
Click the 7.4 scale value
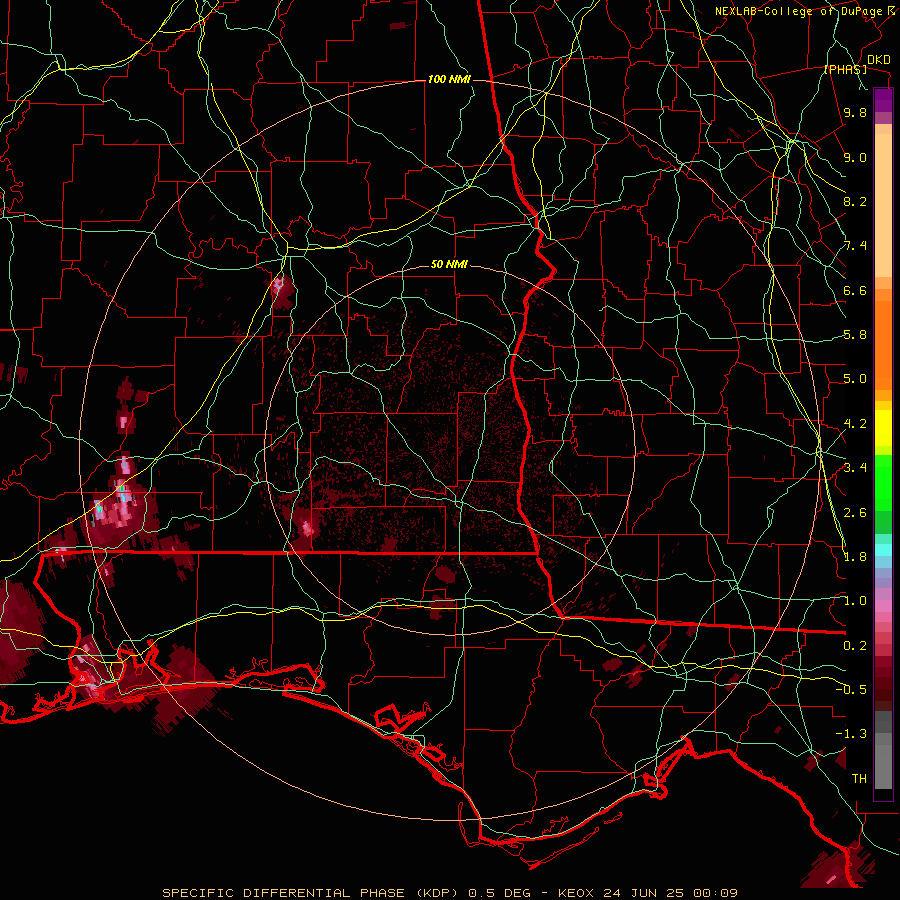click(x=855, y=246)
